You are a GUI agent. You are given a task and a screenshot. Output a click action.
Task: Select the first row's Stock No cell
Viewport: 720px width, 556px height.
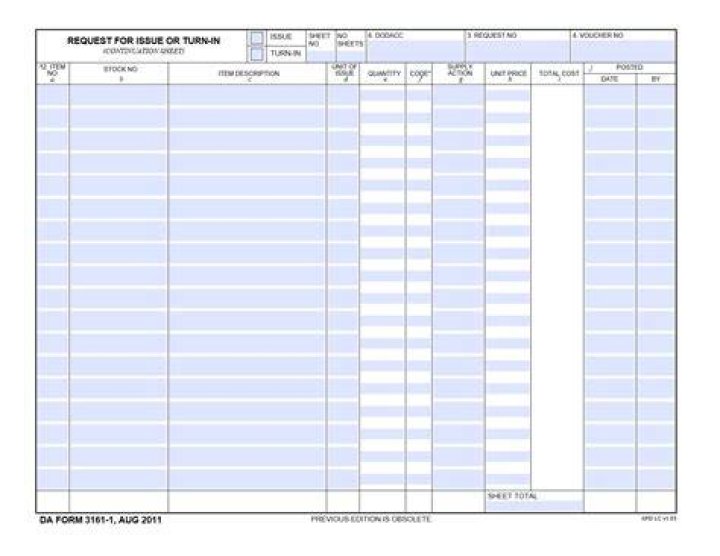(118, 95)
